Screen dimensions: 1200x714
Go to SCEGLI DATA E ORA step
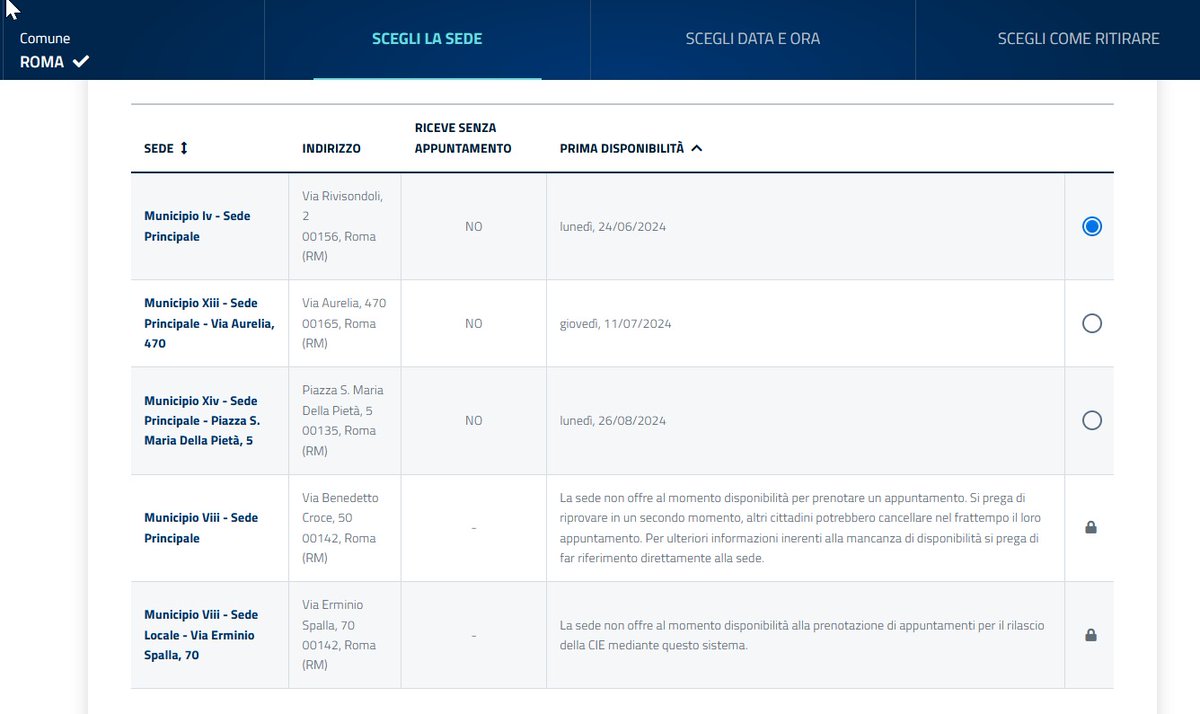pyautogui.click(x=753, y=39)
